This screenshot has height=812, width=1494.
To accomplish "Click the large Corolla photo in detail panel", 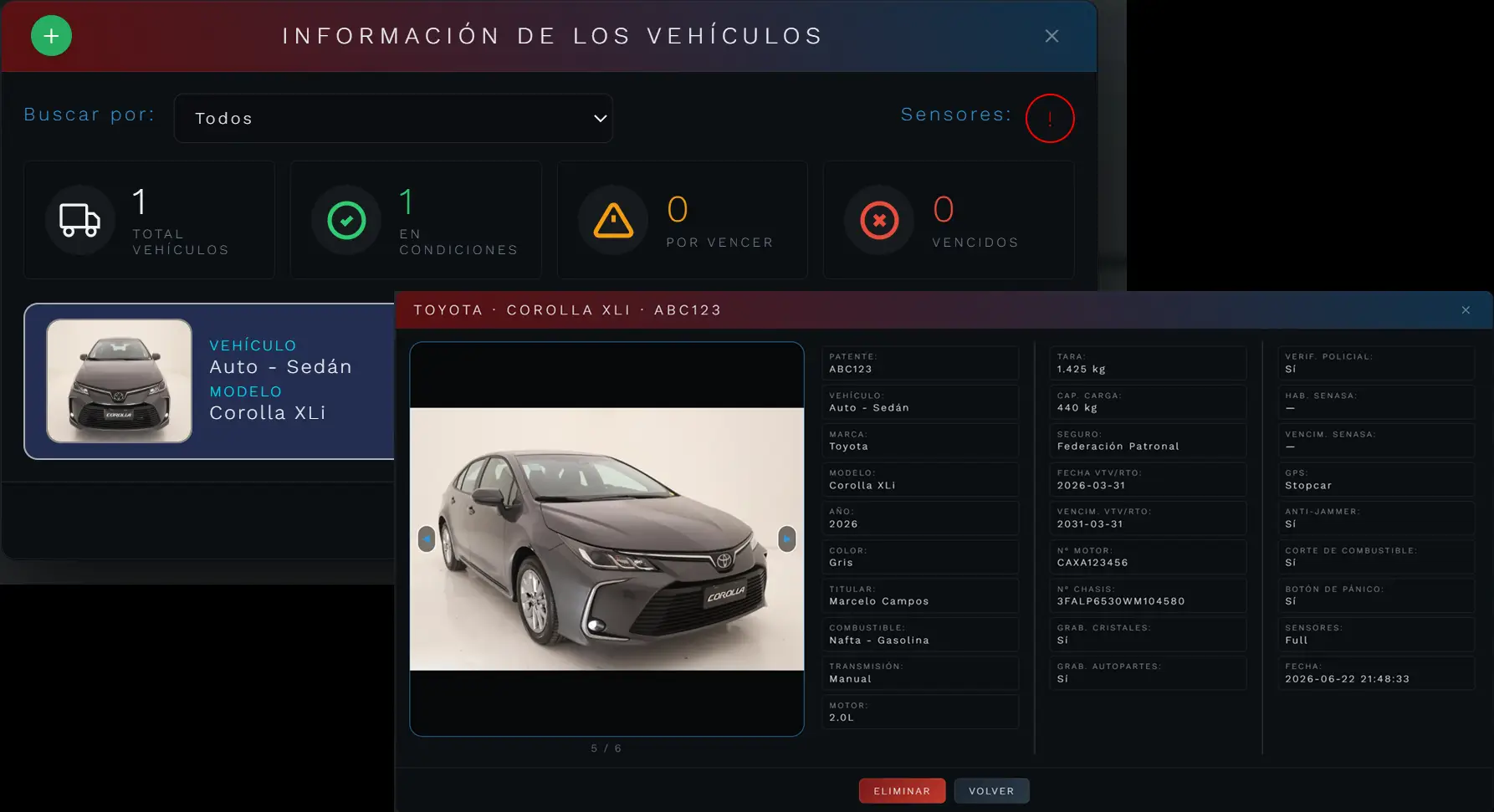I will (x=606, y=539).
